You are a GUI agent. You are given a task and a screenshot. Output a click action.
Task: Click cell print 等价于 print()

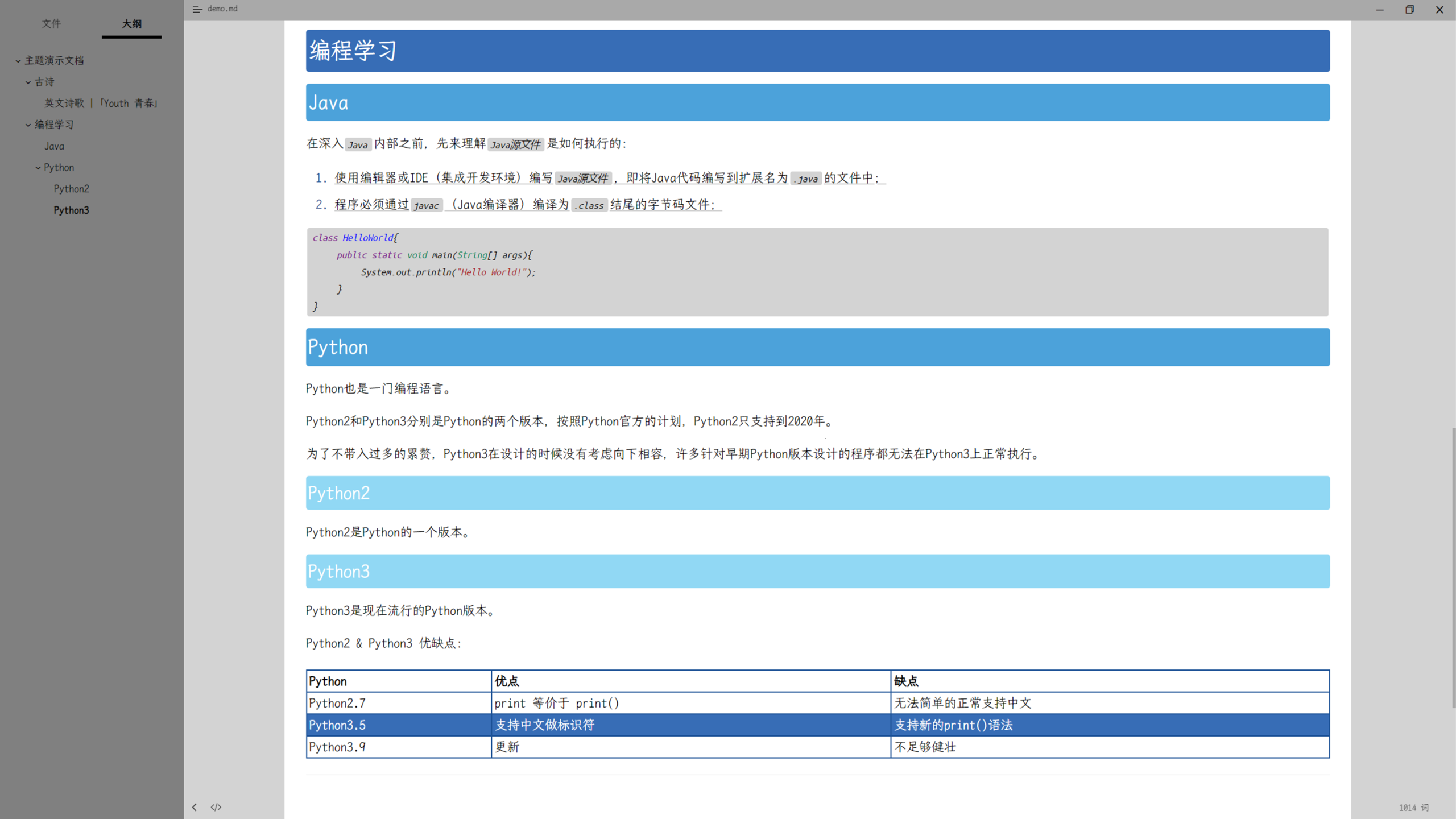[x=691, y=703]
